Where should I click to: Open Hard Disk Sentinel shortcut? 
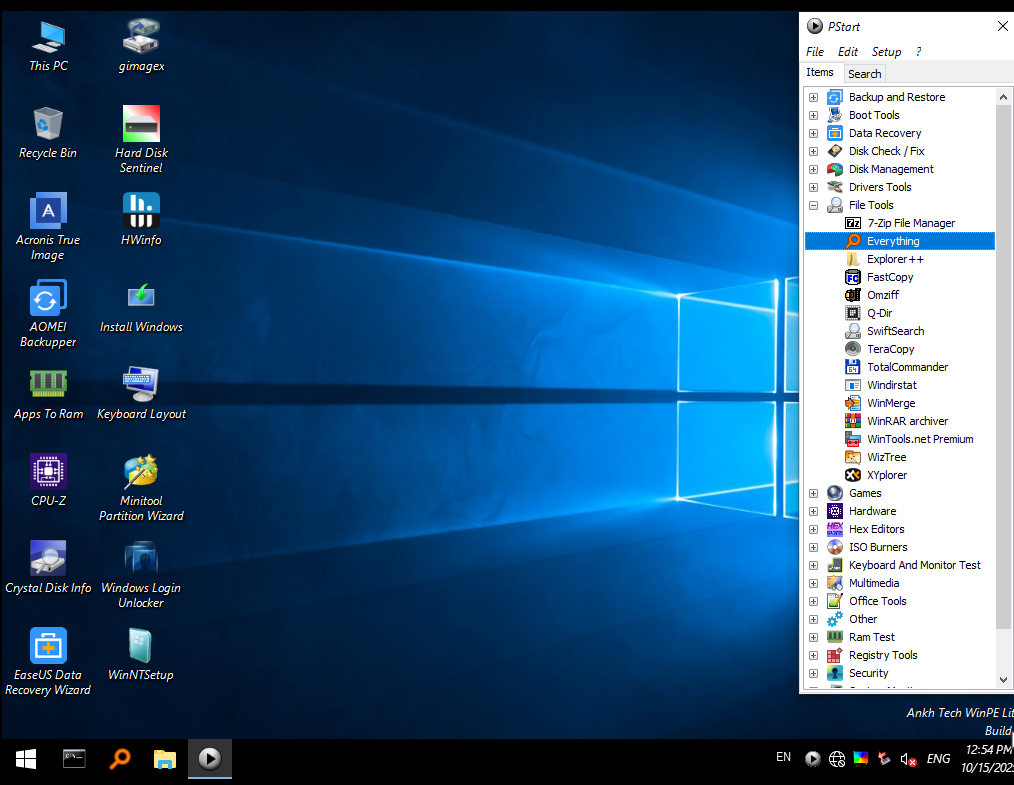pyautogui.click(x=141, y=124)
